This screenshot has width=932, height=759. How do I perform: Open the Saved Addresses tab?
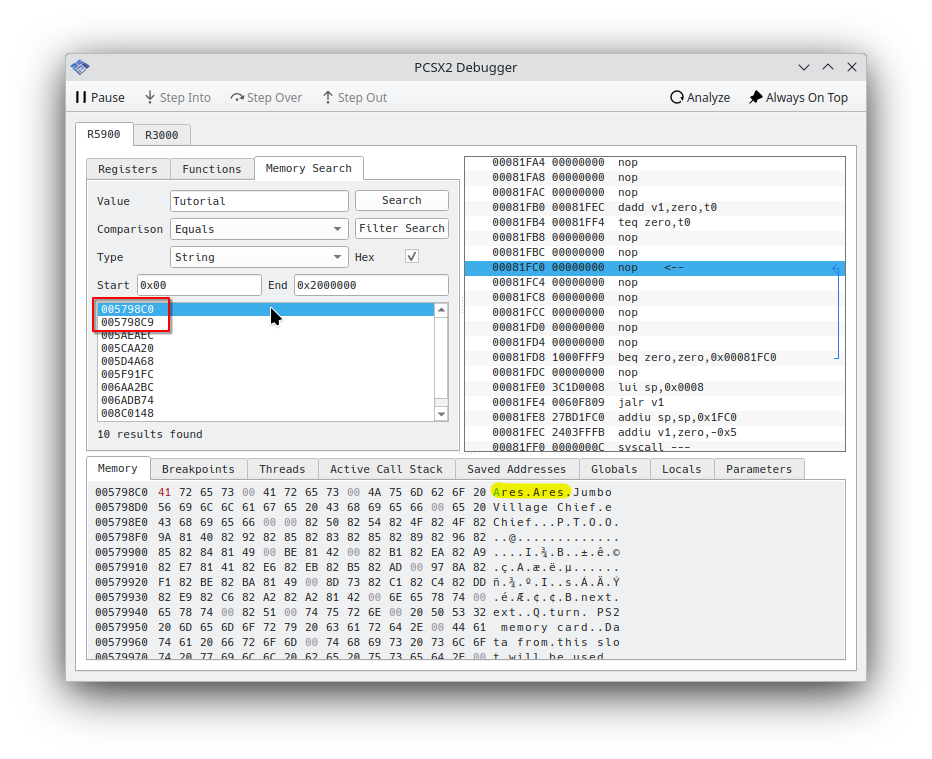click(517, 469)
